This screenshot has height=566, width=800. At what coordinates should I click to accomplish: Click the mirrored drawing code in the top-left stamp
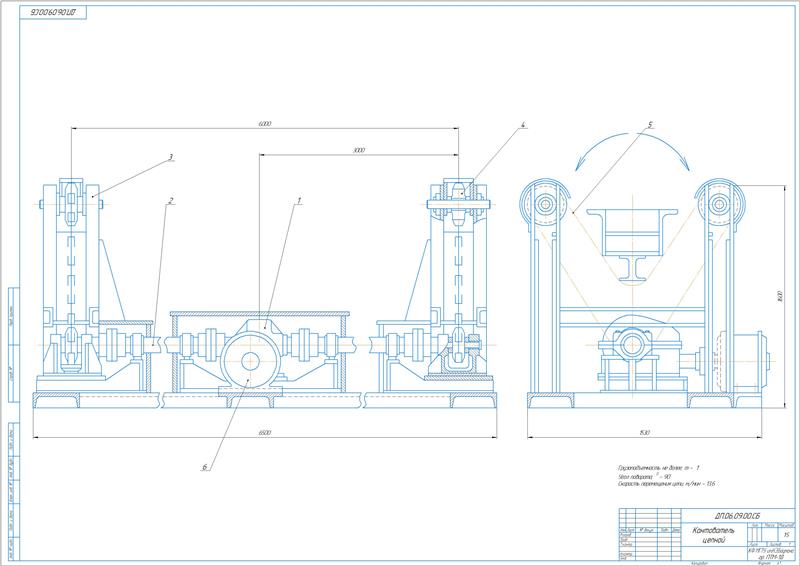click(53, 13)
